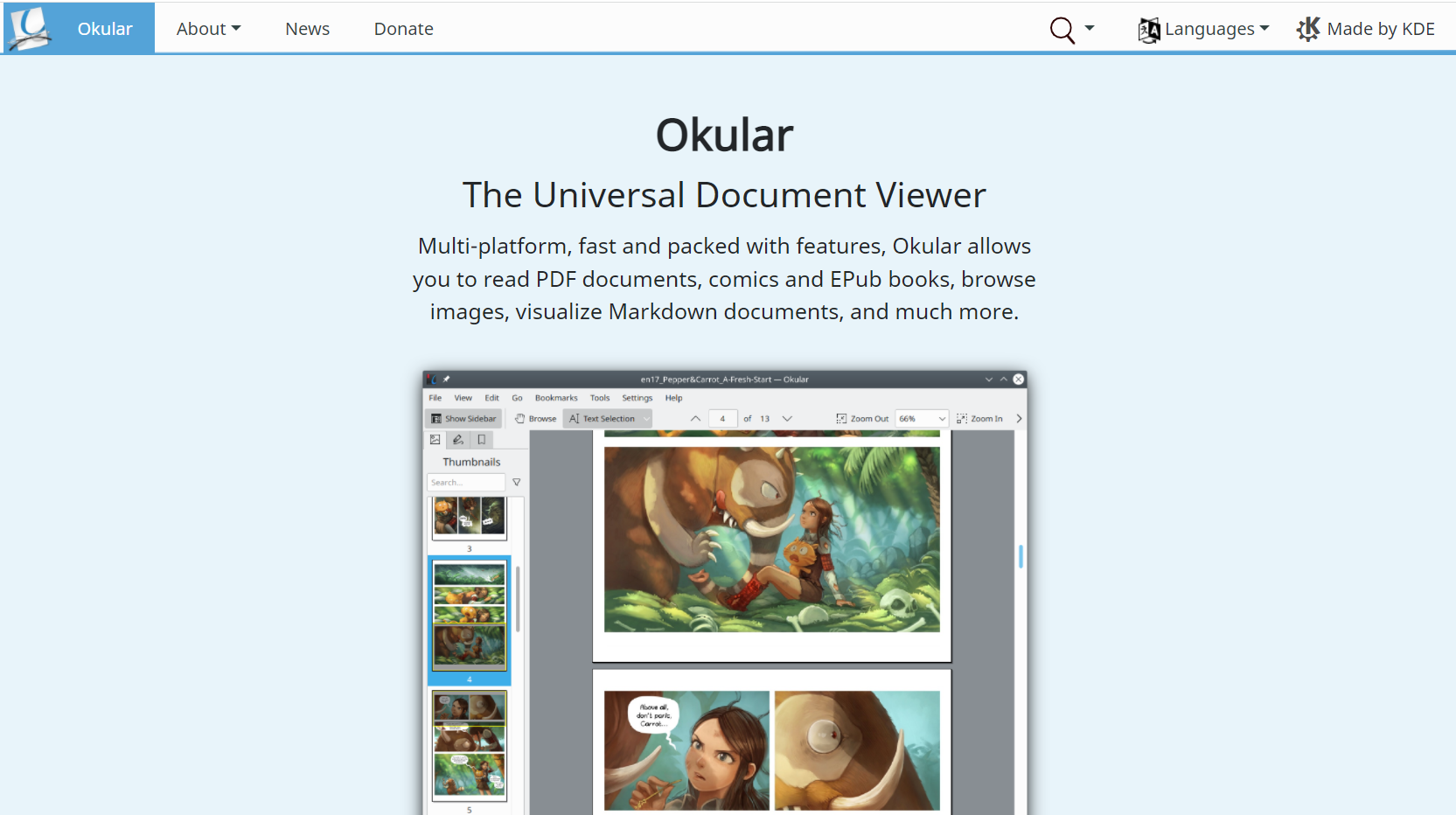The image size is (1456, 815).
Task: Click the window maximize chevron icon
Action: tap(1004, 380)
